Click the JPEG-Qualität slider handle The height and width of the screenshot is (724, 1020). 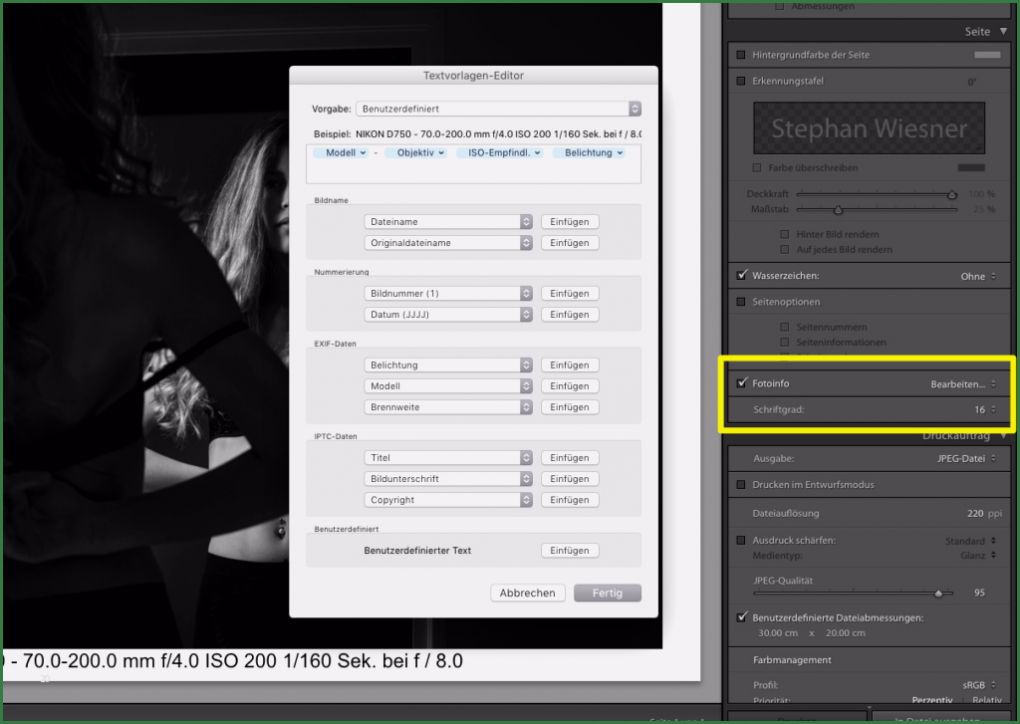tap(938, 593)
